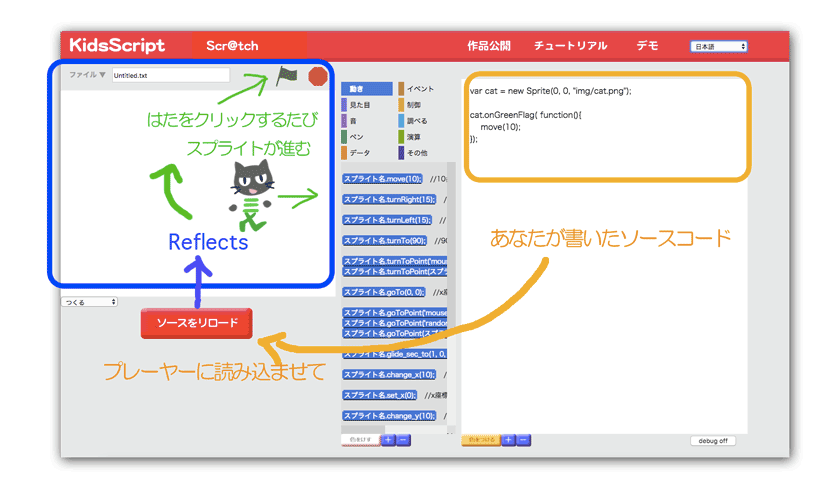The height and width of the screenshot is (490, 830).
Task: Click the cat.onGreenFlag( function(){ code line
Action: pyautogui.click(x=525, y=115)
